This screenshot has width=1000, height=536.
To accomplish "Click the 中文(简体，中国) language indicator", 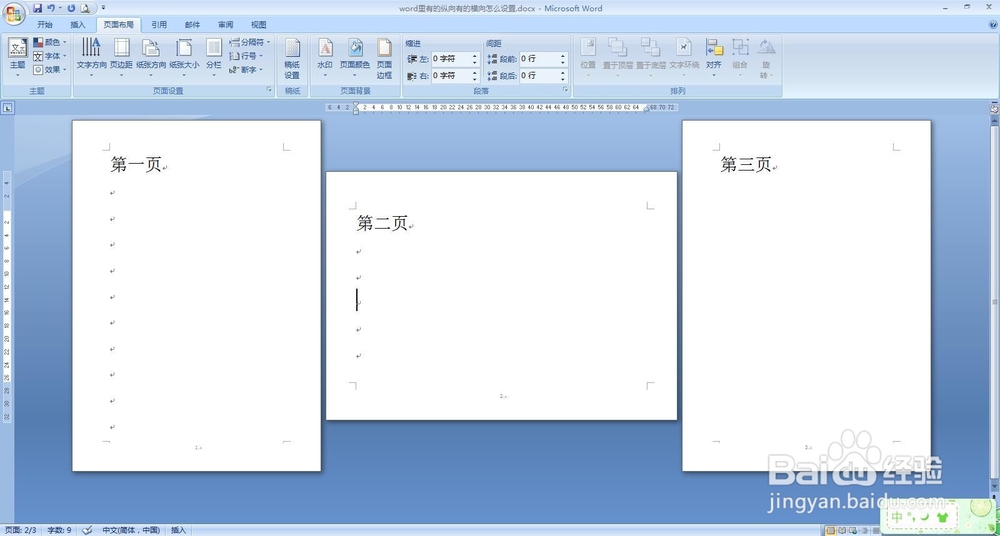I will point(131,530).
